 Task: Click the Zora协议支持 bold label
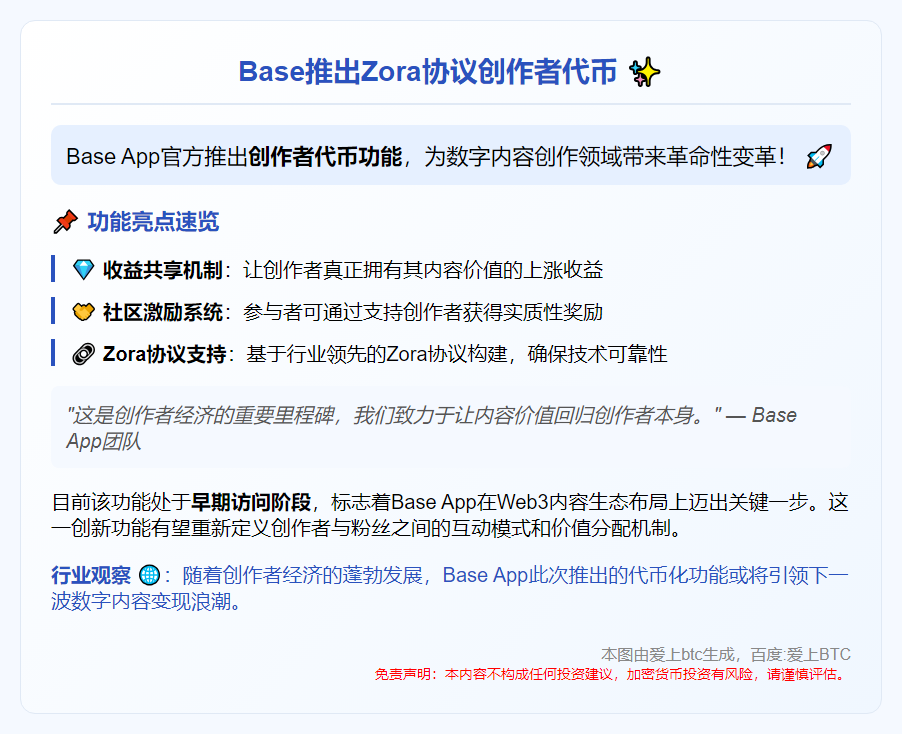coord(164,354)
